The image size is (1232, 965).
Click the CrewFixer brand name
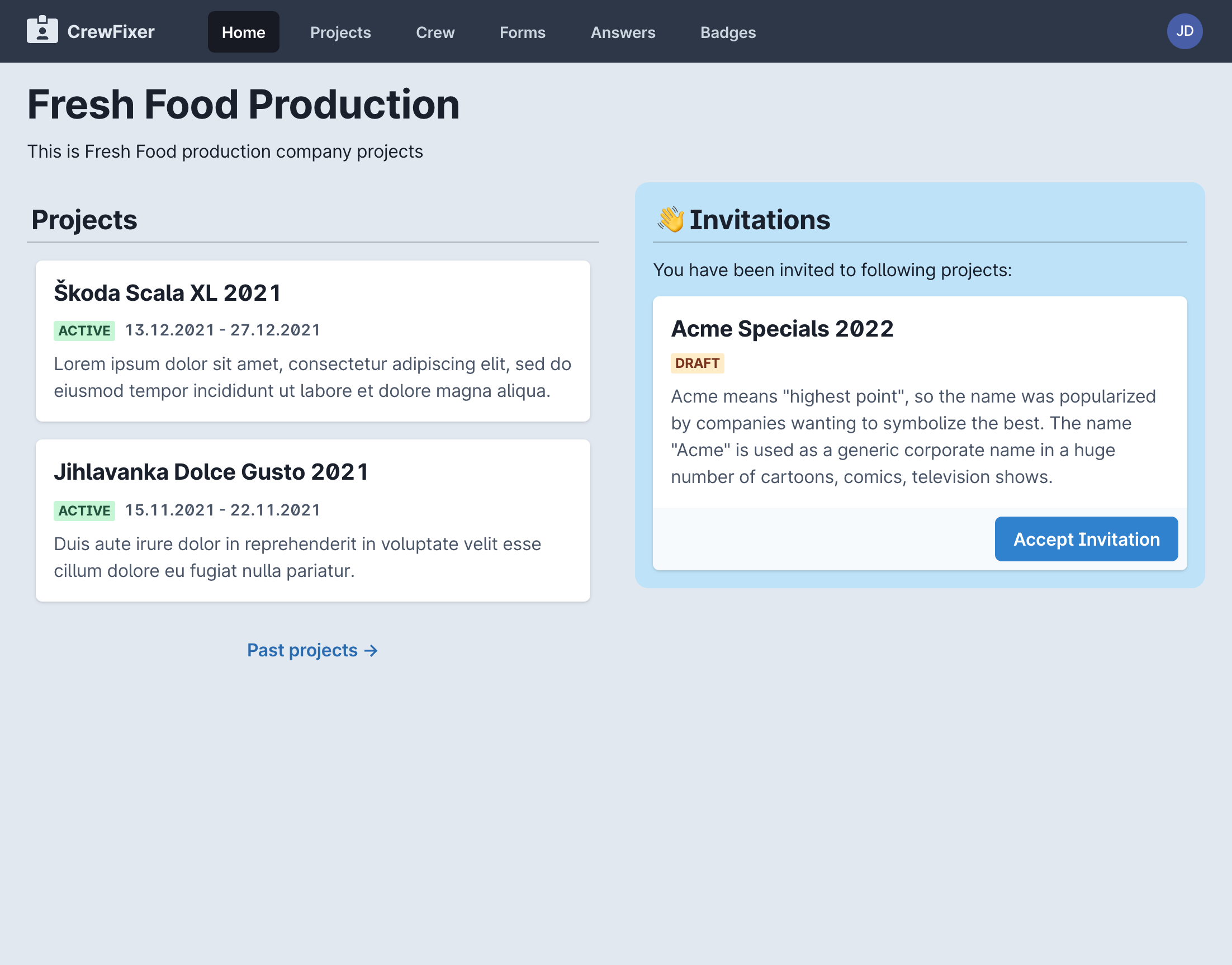coord(111,32)
